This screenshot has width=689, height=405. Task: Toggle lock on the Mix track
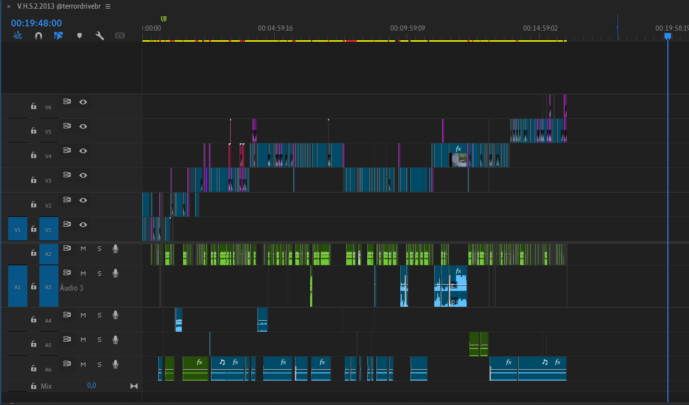click(33, 386)
